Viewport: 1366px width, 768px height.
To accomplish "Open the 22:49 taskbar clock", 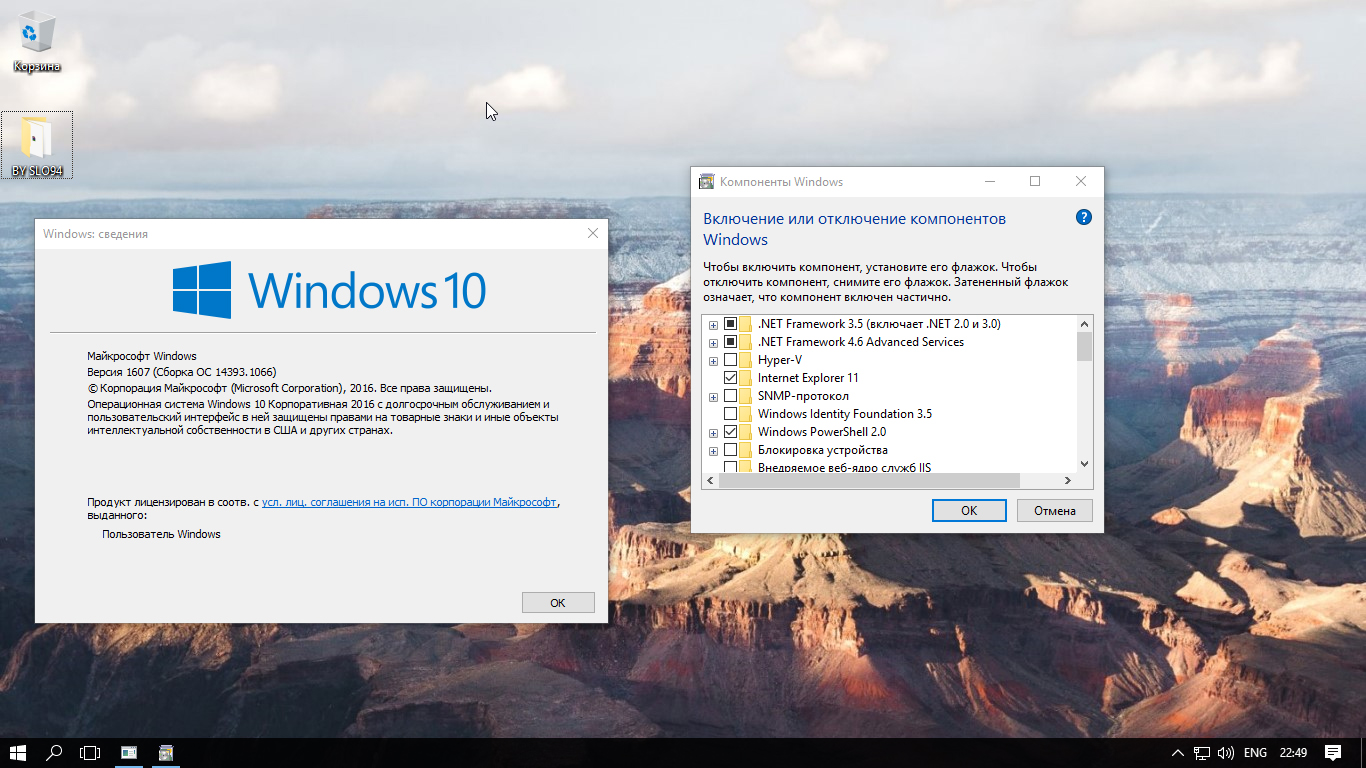I will [x=1293, y=752].
